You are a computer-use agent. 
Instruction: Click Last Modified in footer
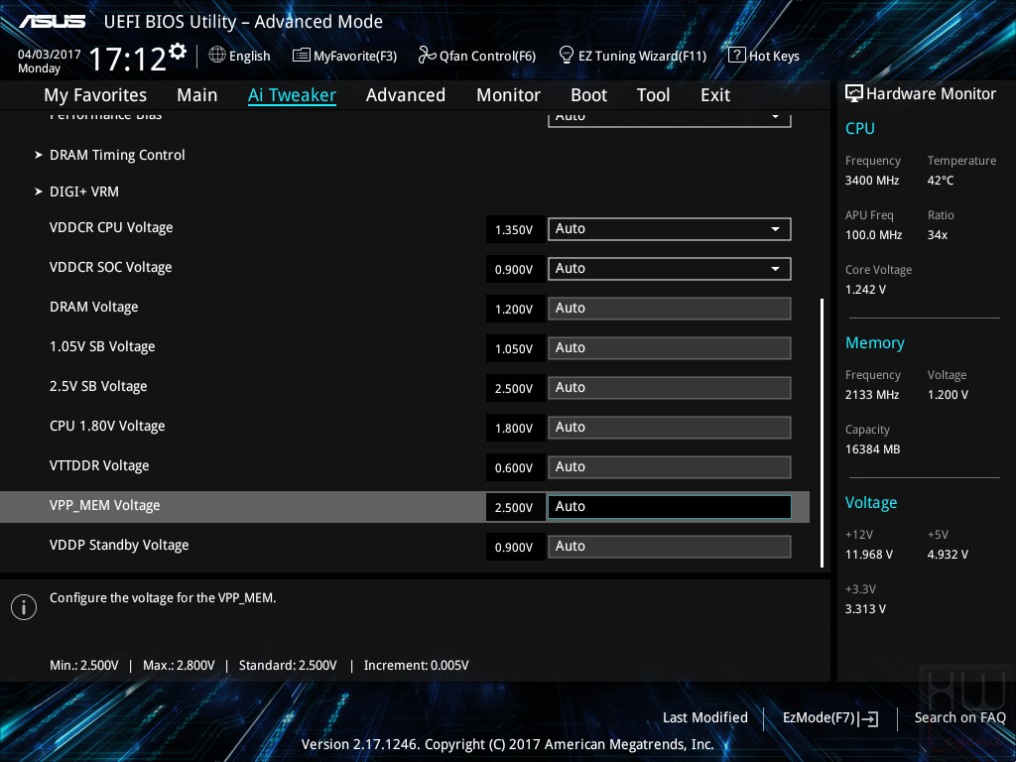pos(705,717)
